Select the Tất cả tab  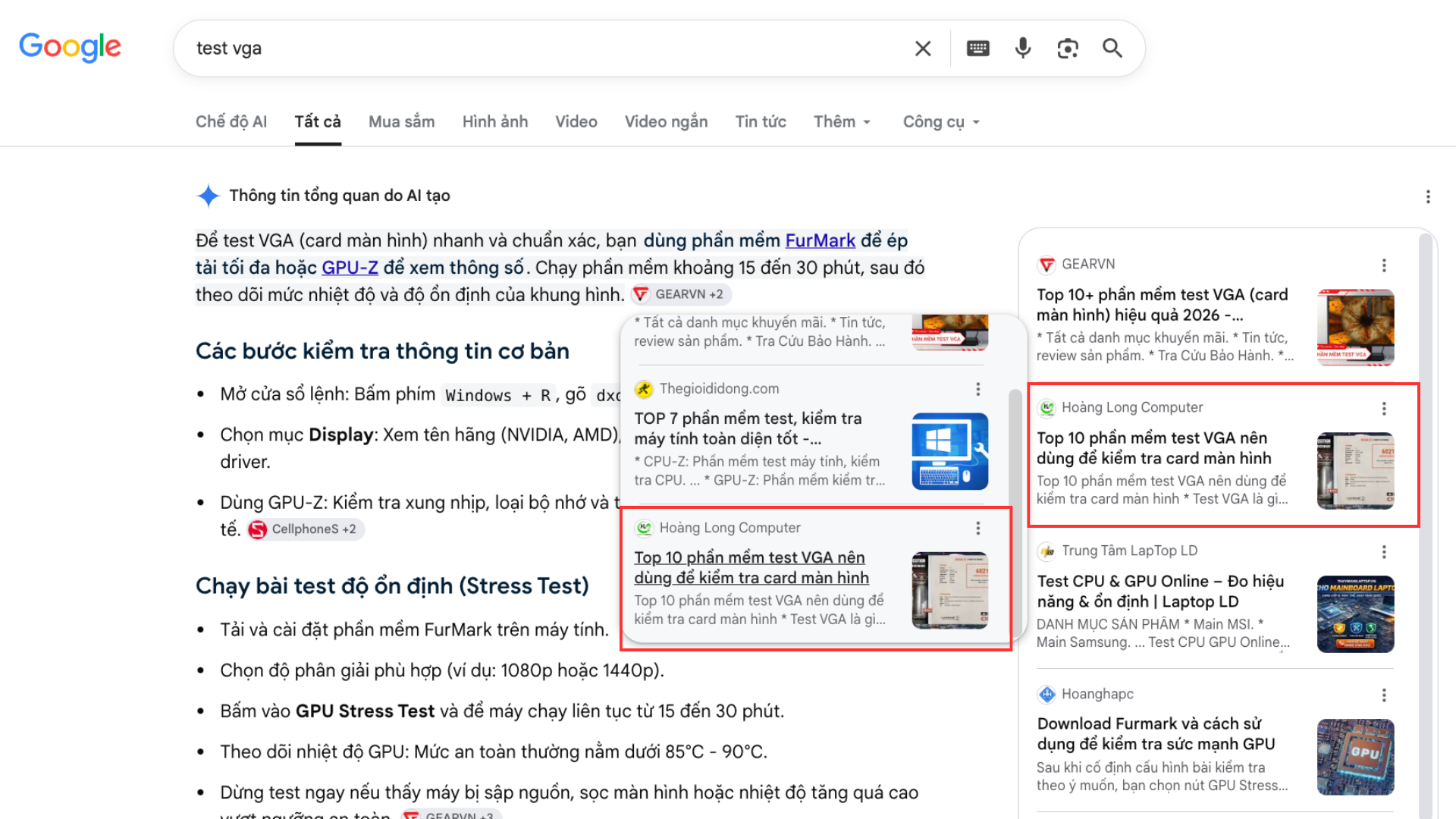318,121
